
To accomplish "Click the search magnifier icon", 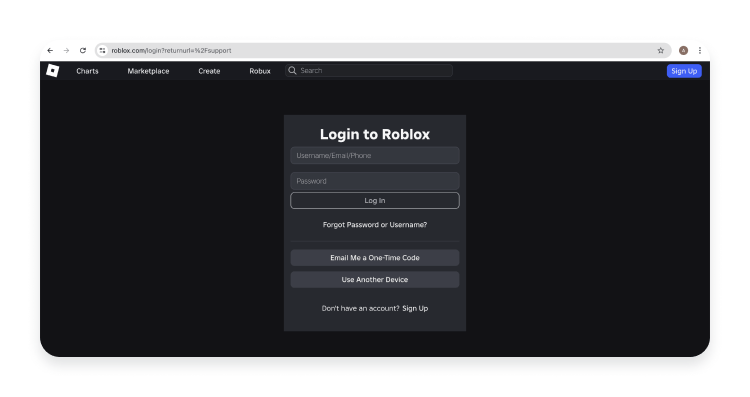I will pos(292,70).
